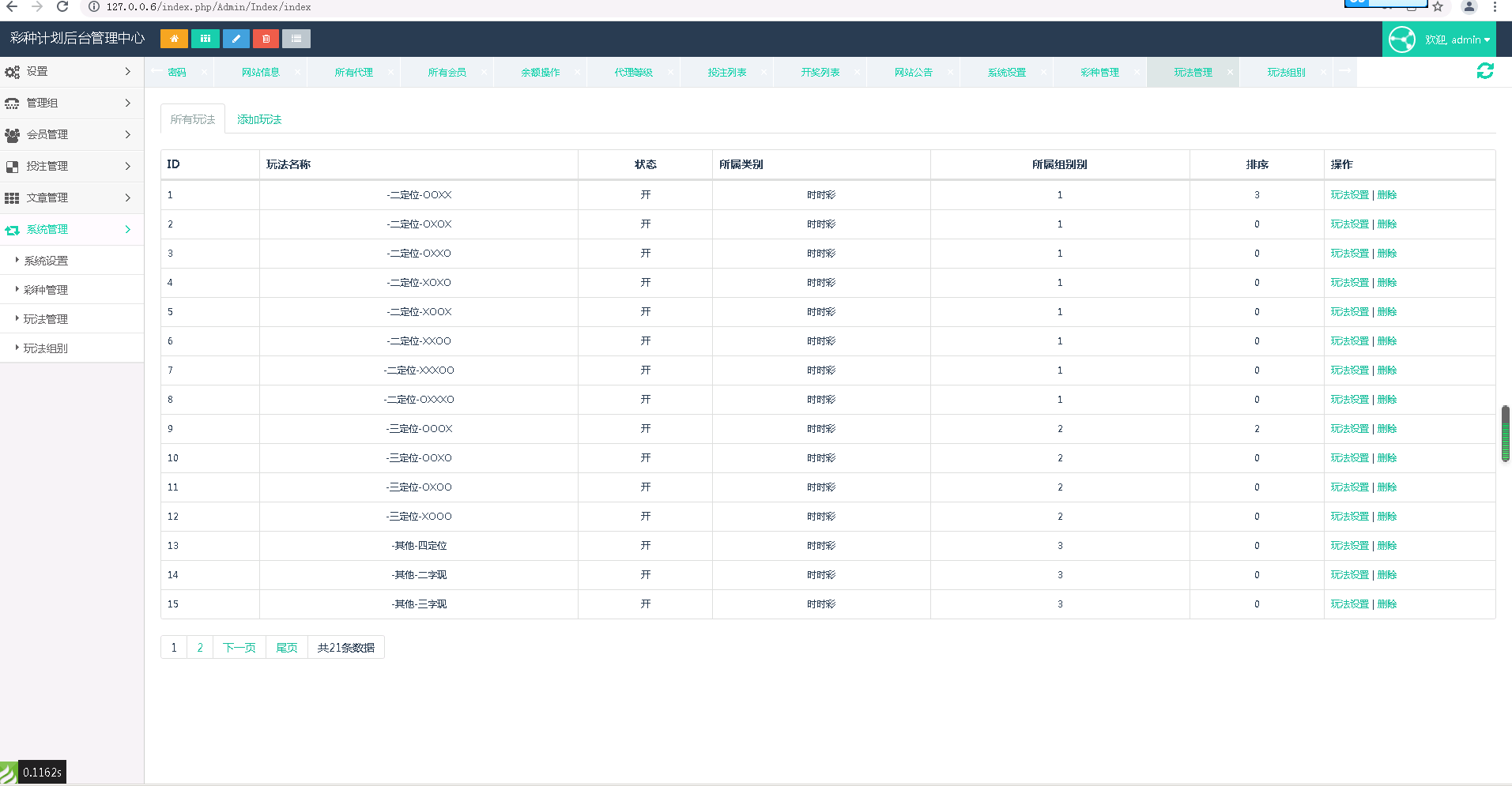Viewport: 1512px width, 786px height.
Task: Open 玩法组别 in the sidebar submenu
Action: [x=46, y=348]
